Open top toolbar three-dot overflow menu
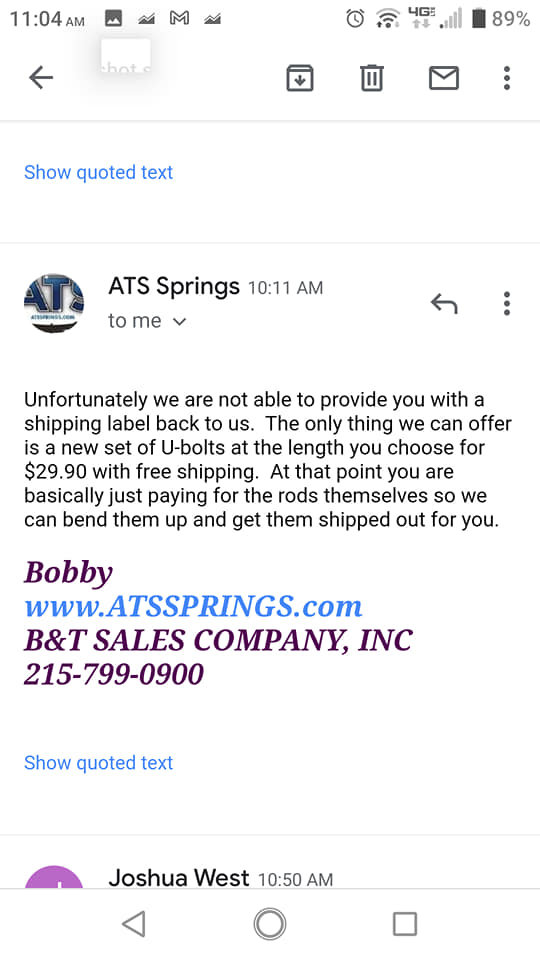 [507, 78]
